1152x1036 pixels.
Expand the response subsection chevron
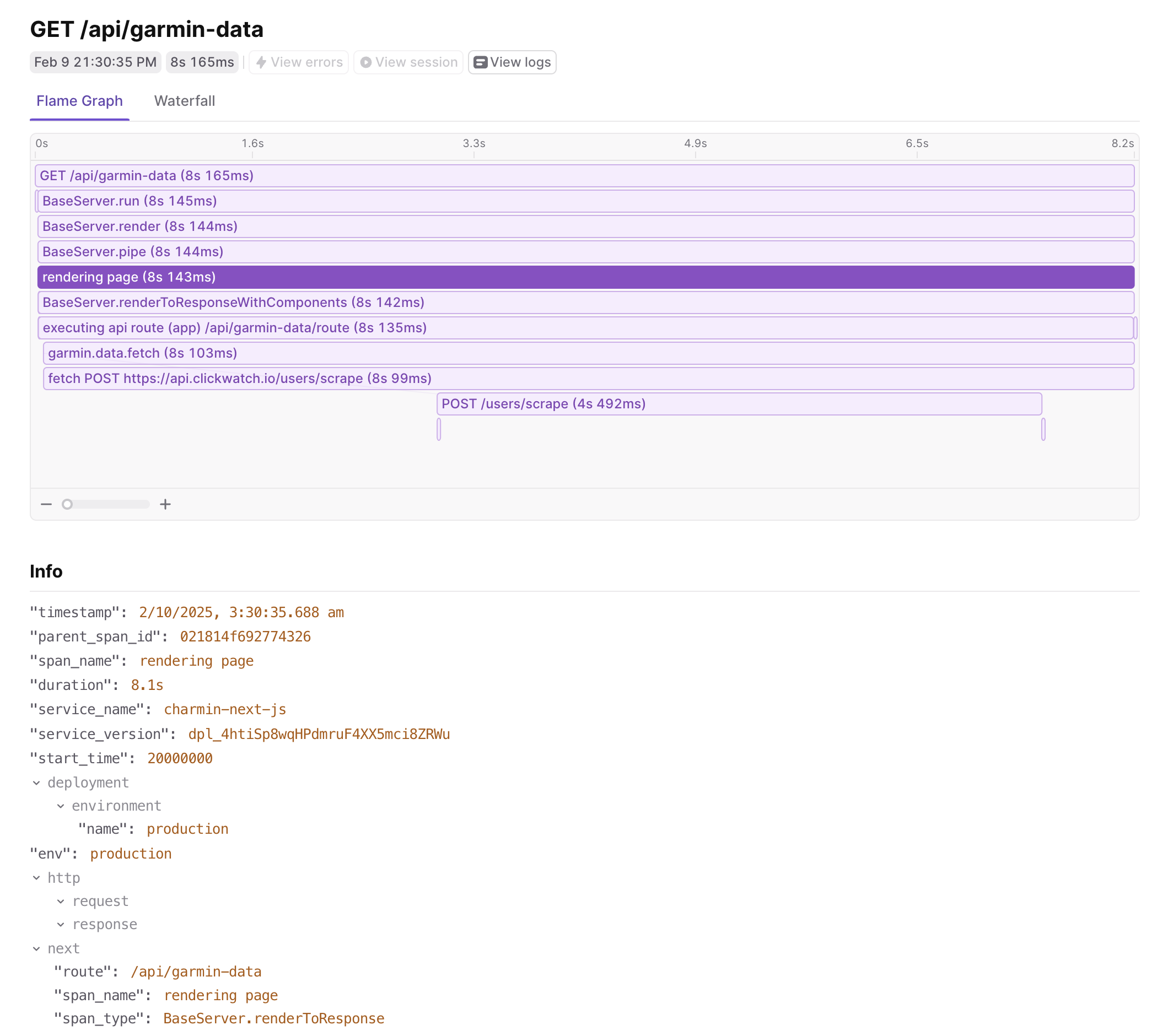[x=61, y=925]
